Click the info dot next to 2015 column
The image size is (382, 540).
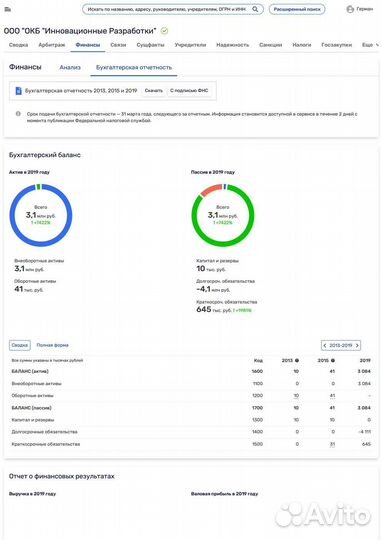pyautogui.click(x=333, y=360)
